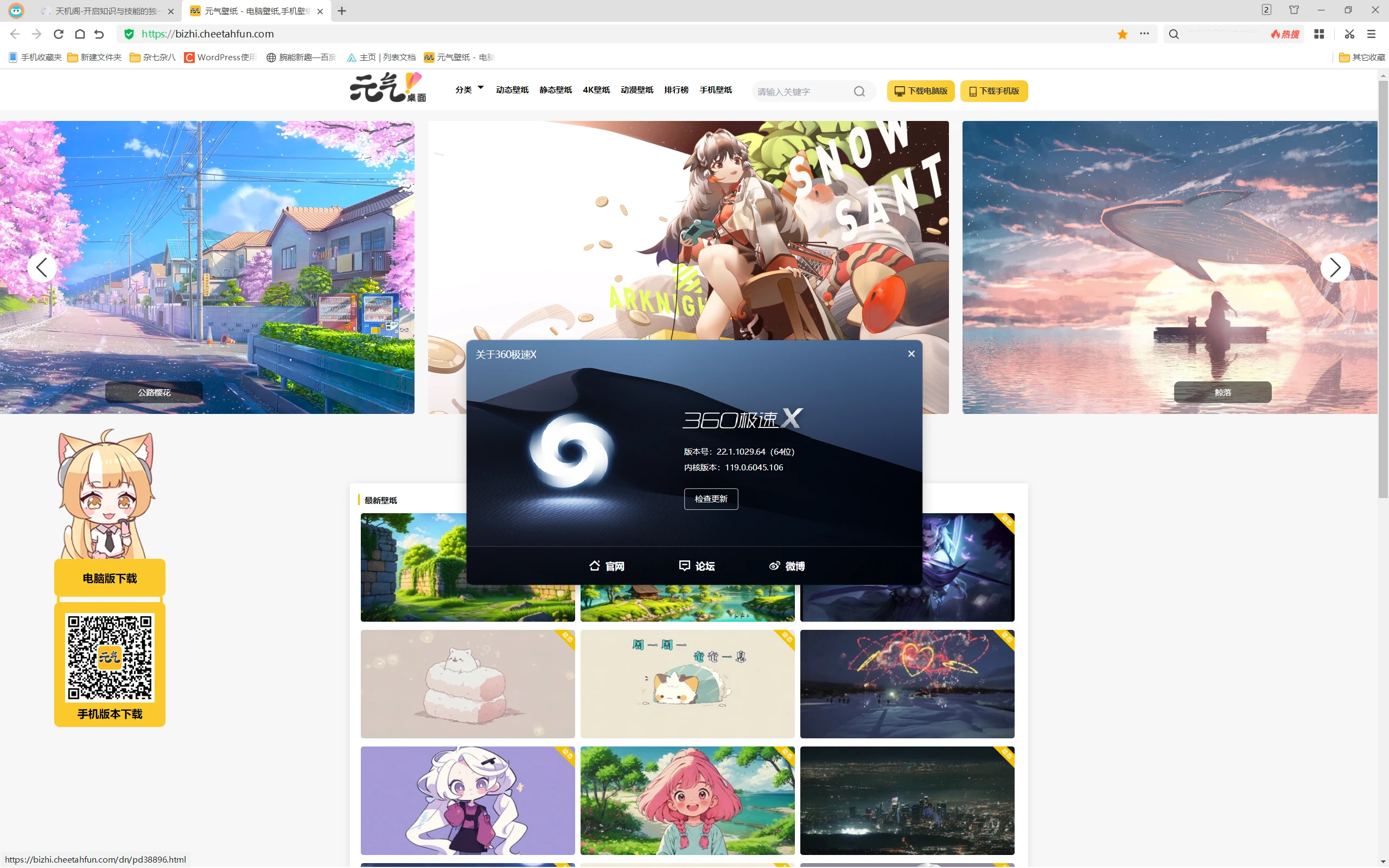Open the sleeping cat wallpaper thumbnail
Viewport: 1389px width, 868px height.
pyautogui.click(x=687, y=684)
